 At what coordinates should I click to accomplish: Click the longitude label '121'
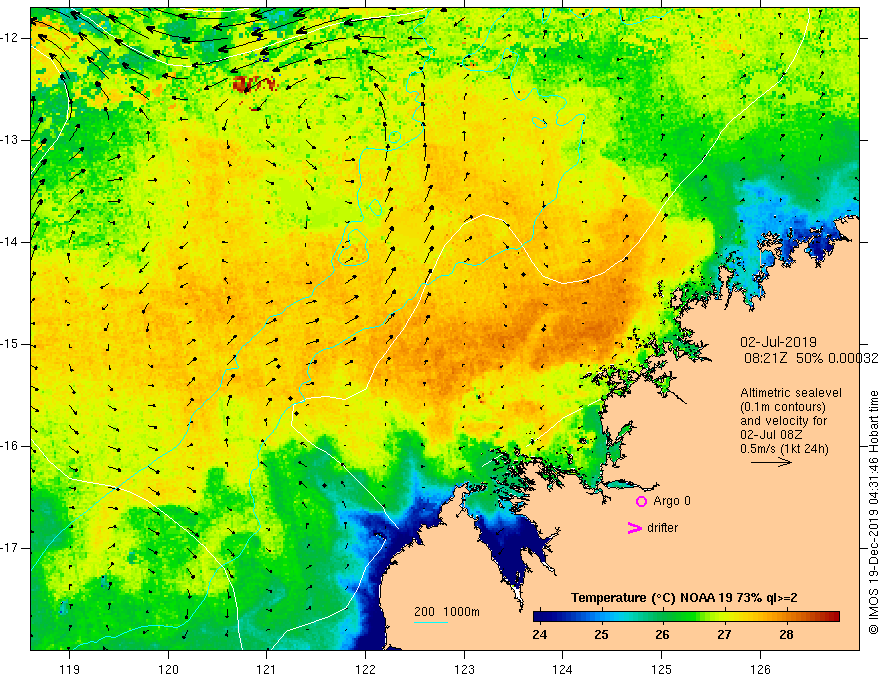(267, 669)
